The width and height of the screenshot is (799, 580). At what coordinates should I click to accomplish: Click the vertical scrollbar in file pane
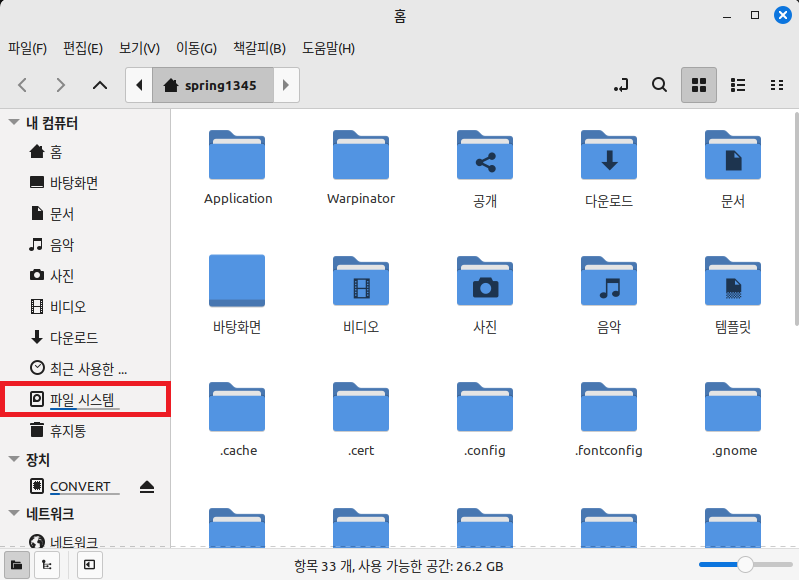(796, 219)
